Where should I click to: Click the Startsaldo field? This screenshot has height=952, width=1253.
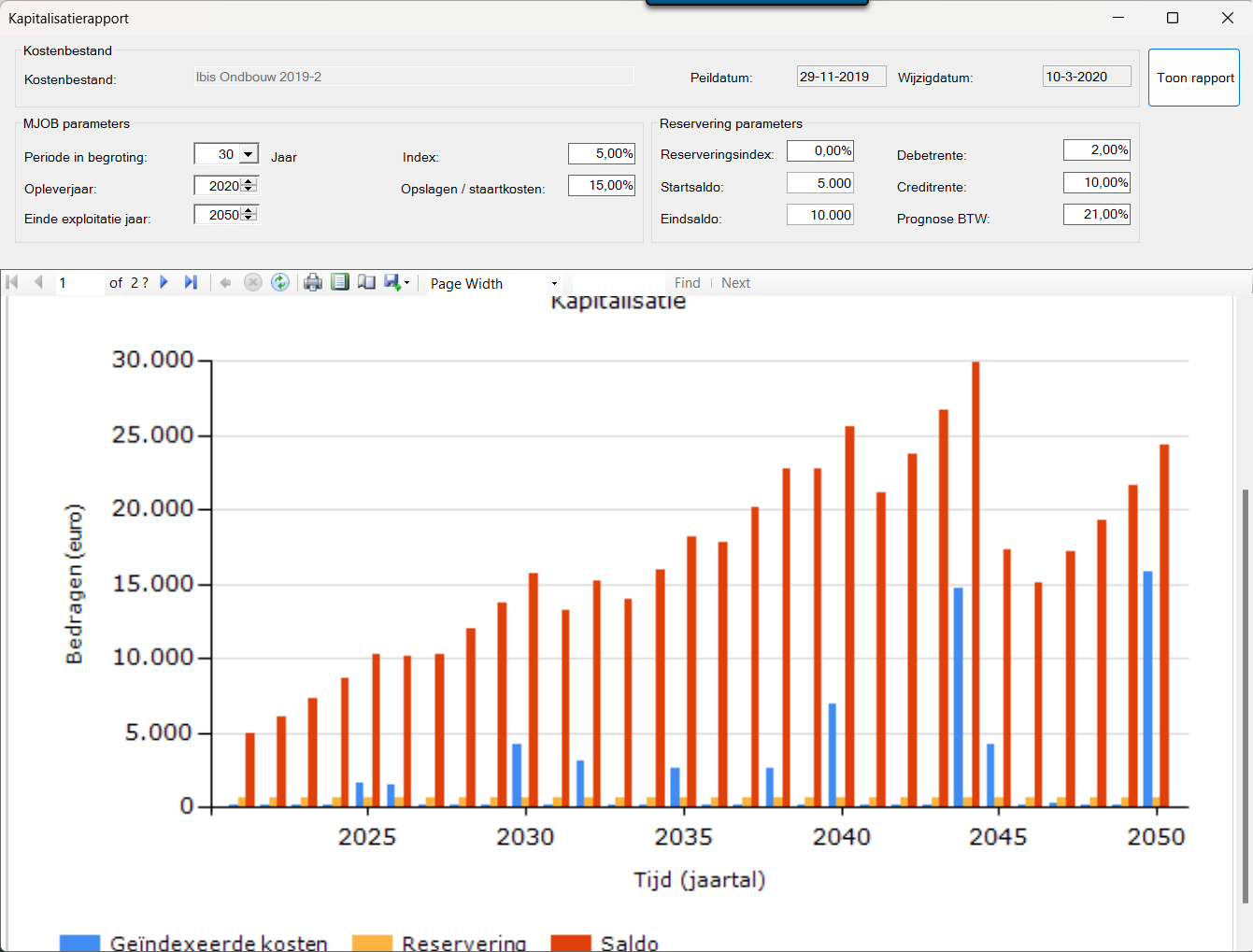point(820,183)
